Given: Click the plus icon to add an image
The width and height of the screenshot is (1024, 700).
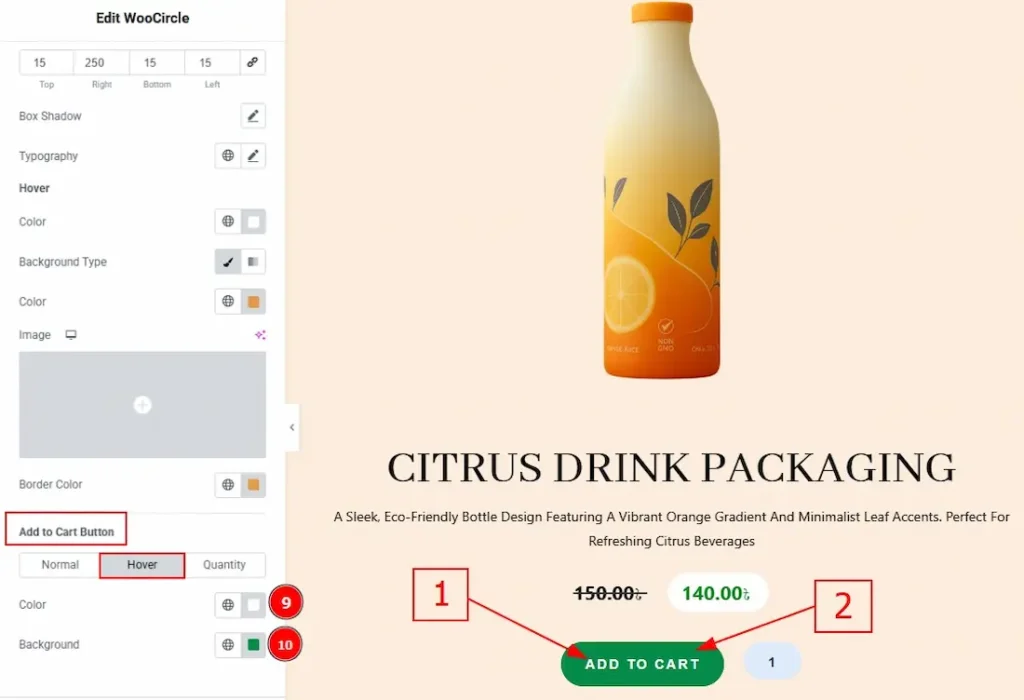Looking at the screenshot, I should 142,405.
